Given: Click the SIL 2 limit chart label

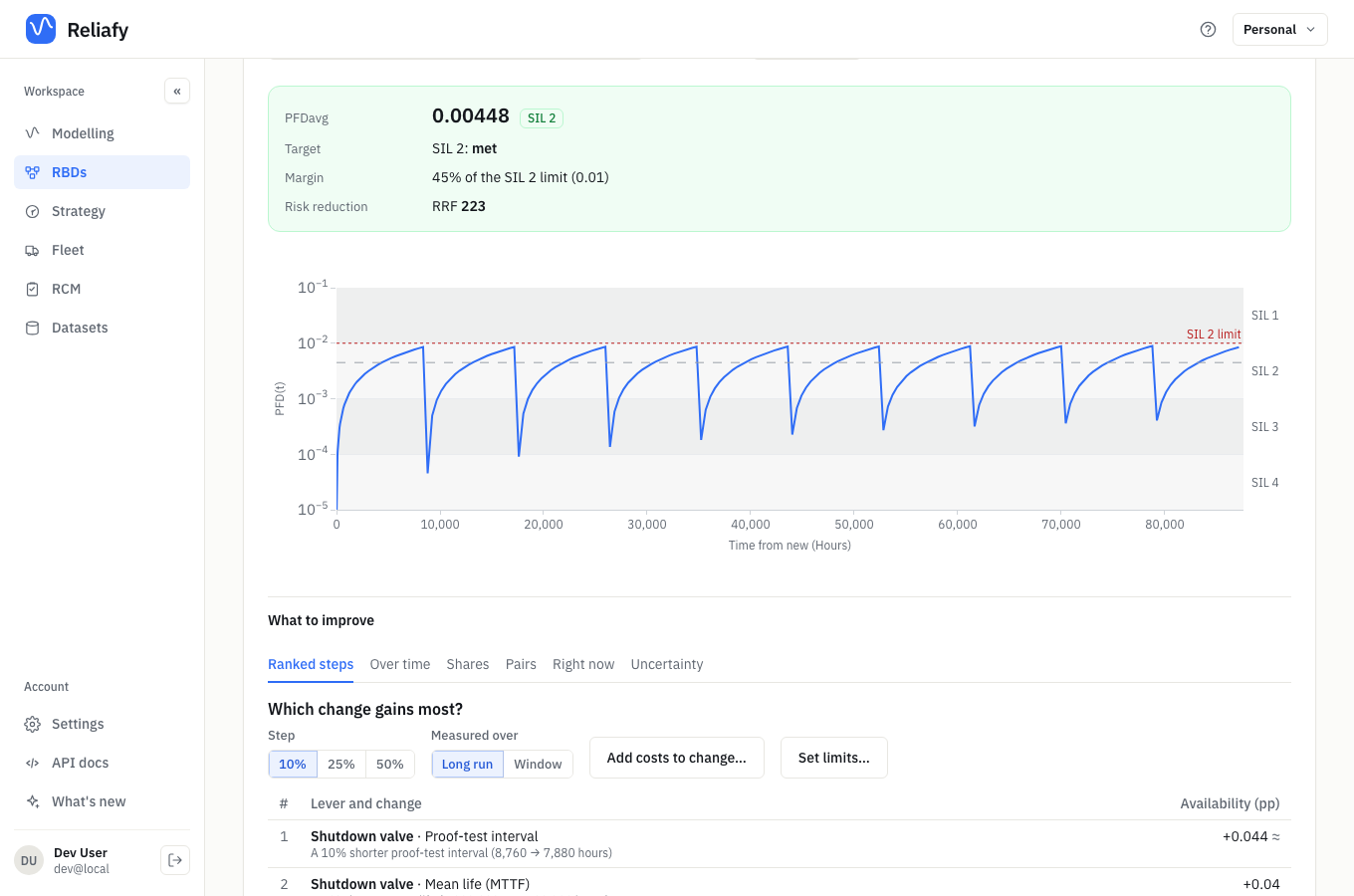Looking at the screenshot, I should click(x=1214, y=335).
